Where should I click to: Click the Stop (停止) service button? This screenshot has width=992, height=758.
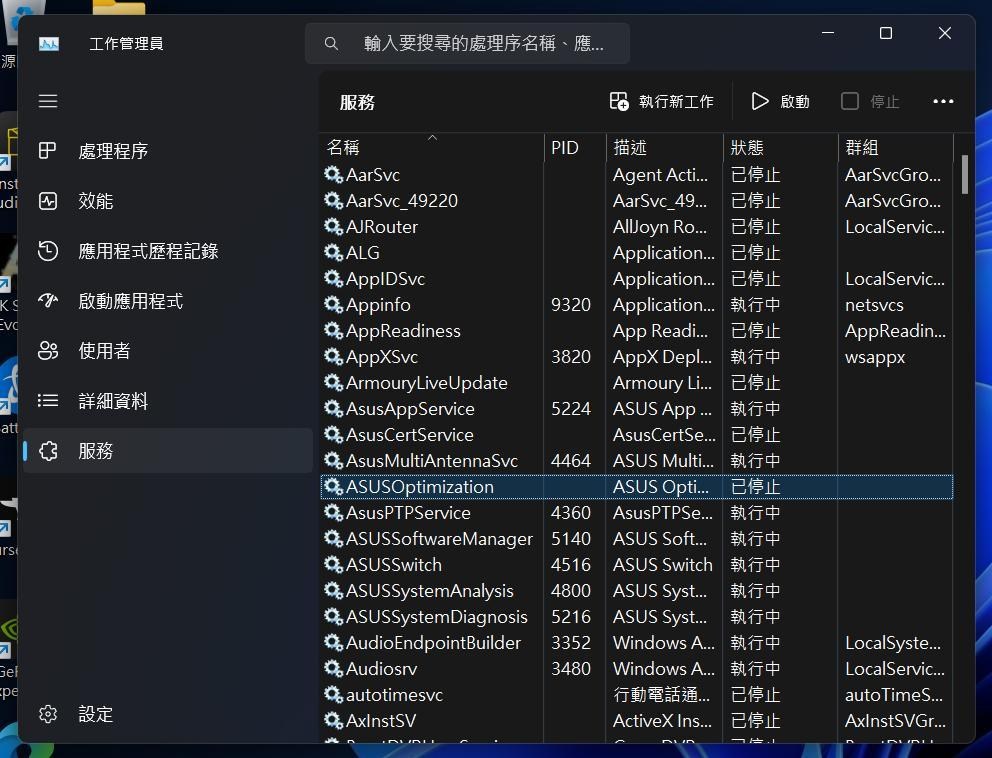click(x=870, y=102)
